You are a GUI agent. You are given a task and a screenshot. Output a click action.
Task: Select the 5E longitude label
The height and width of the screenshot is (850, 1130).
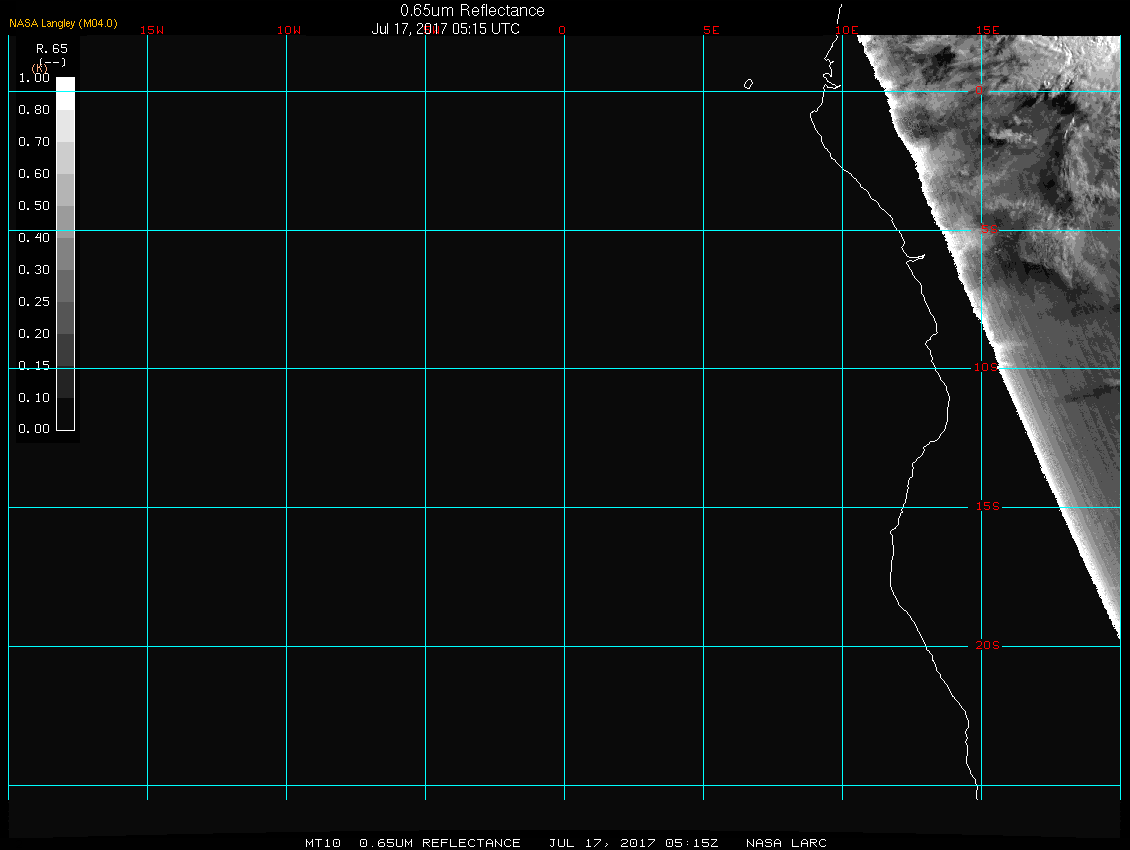coord(711,30)
